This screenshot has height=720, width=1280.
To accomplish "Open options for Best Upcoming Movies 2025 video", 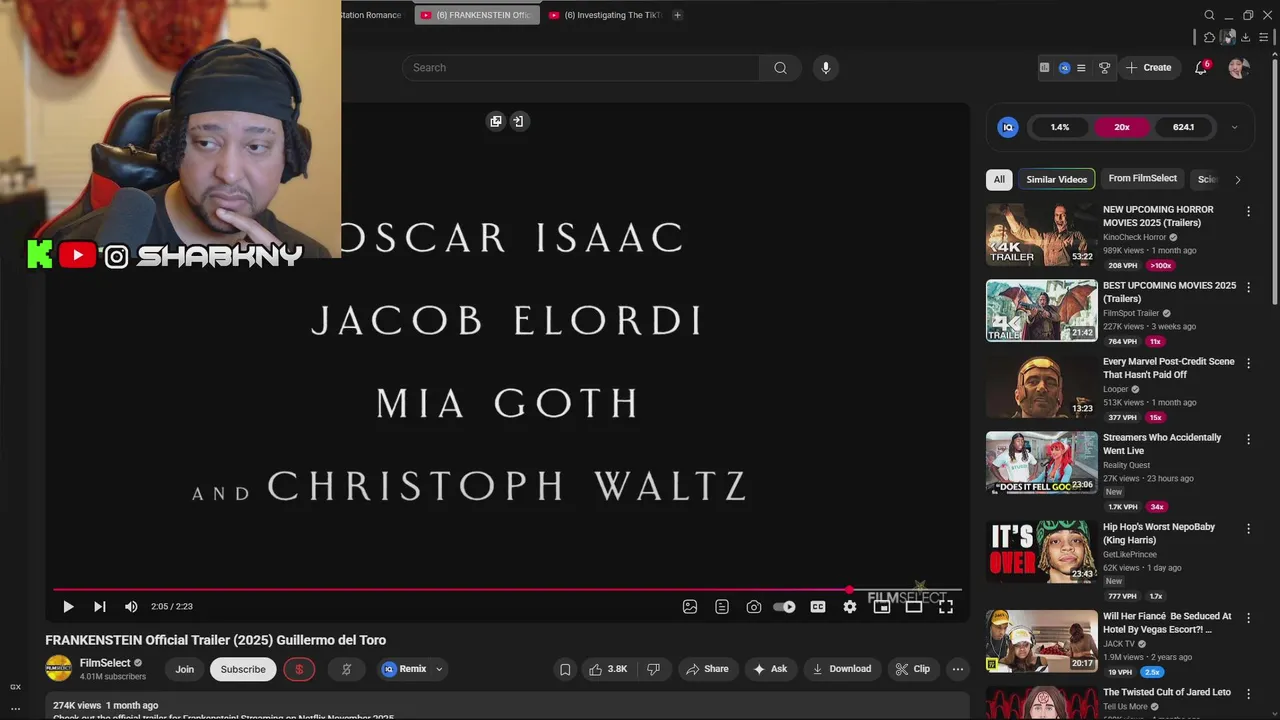I will click(1248, 287).
